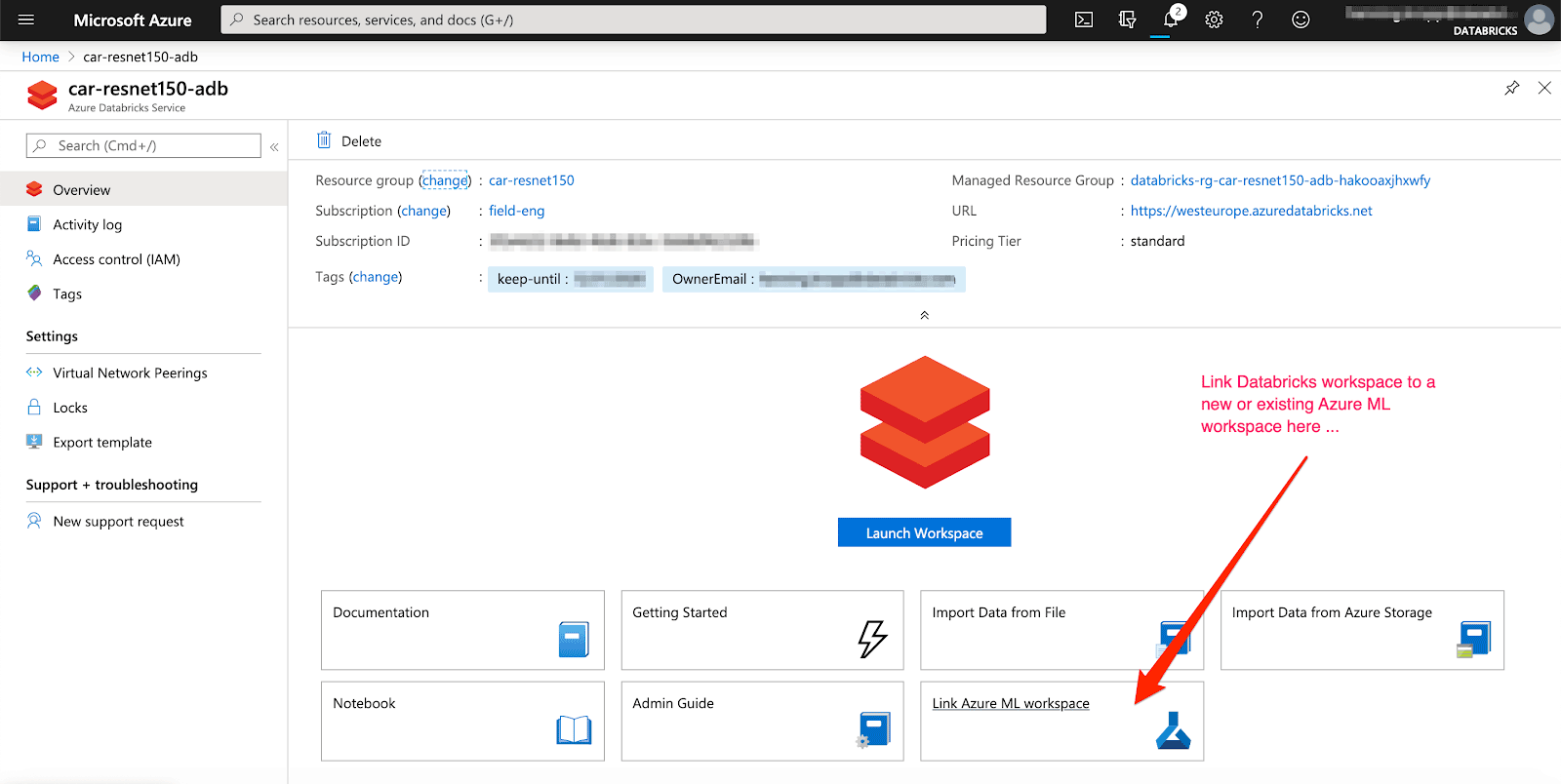Open Cloud Shell from the top bar
1561x784 pixels.
click(x=1083, y=20)
